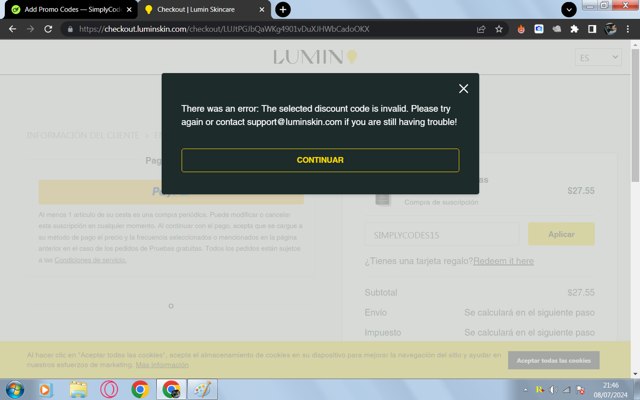Close the Checkout Lumin Skincare tab
Image resolution: width=640 pixels, height=400 pixels.
click(262, 9)
